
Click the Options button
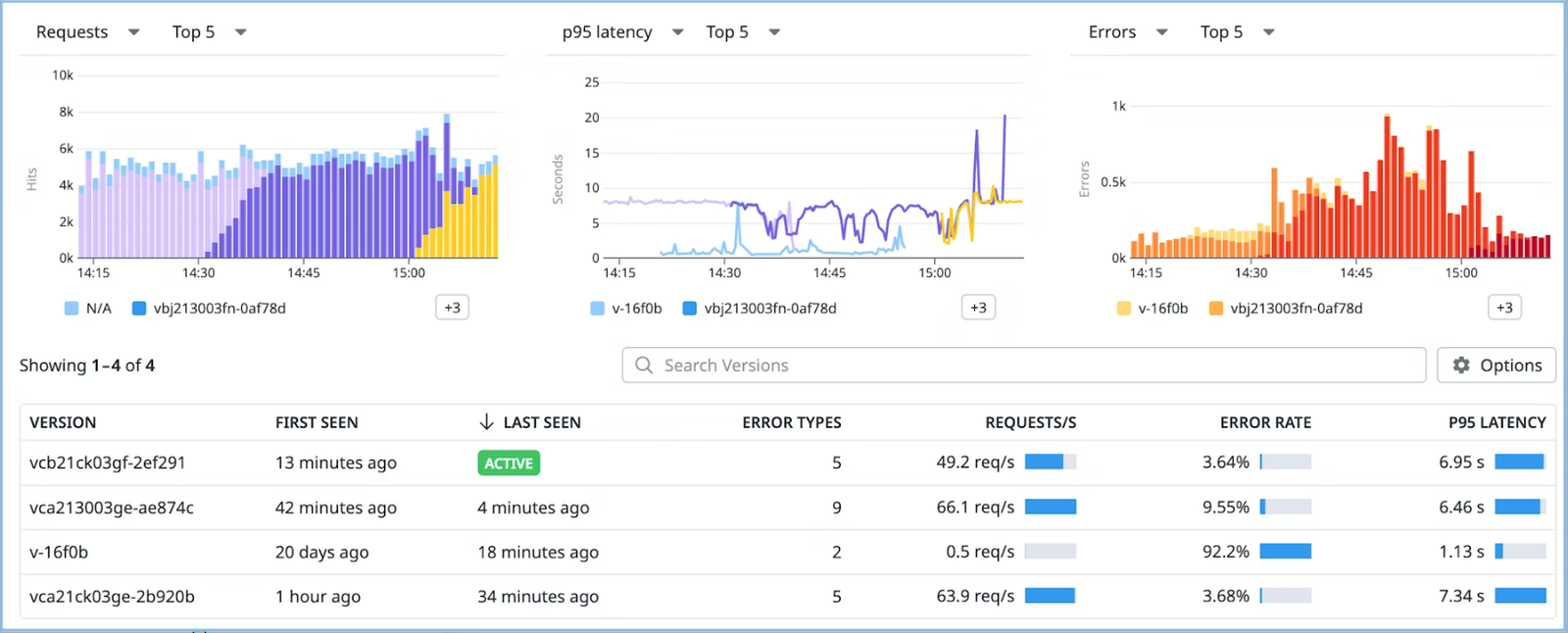coord(1496,365)
